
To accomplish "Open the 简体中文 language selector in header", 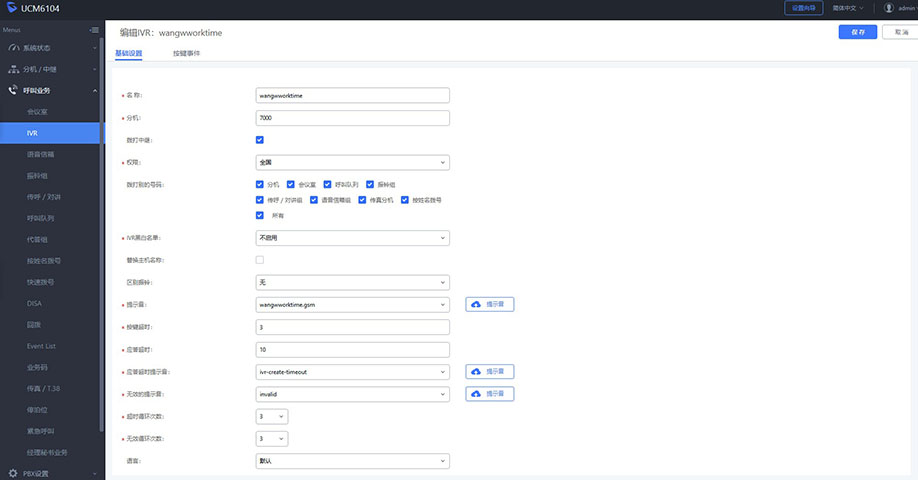I will coord(848,8).
